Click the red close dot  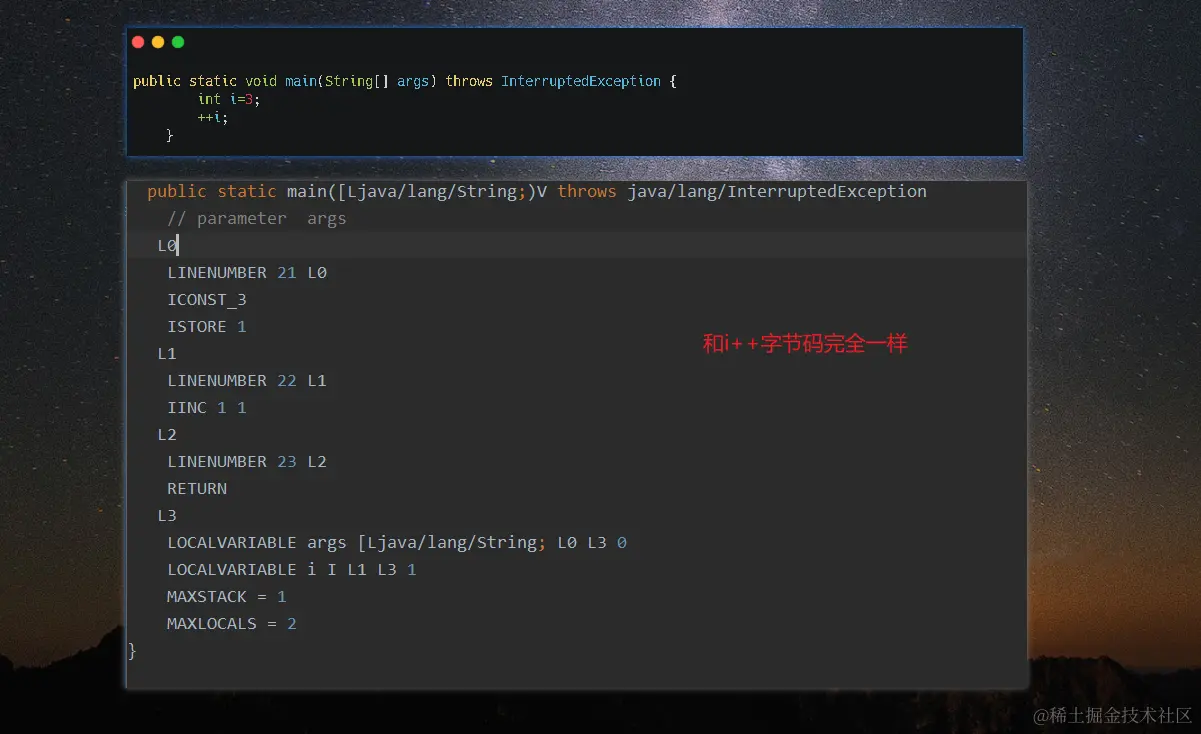click(138, 42)
